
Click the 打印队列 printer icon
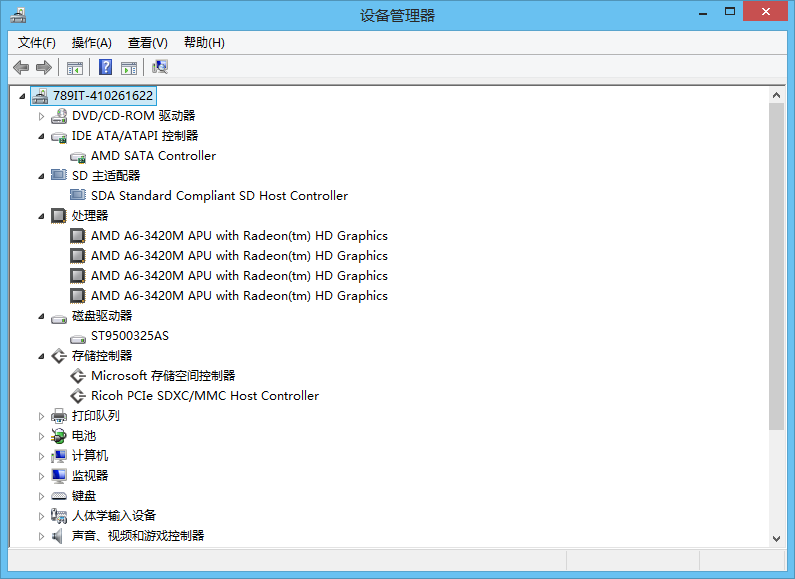click(x=59, y=416)
